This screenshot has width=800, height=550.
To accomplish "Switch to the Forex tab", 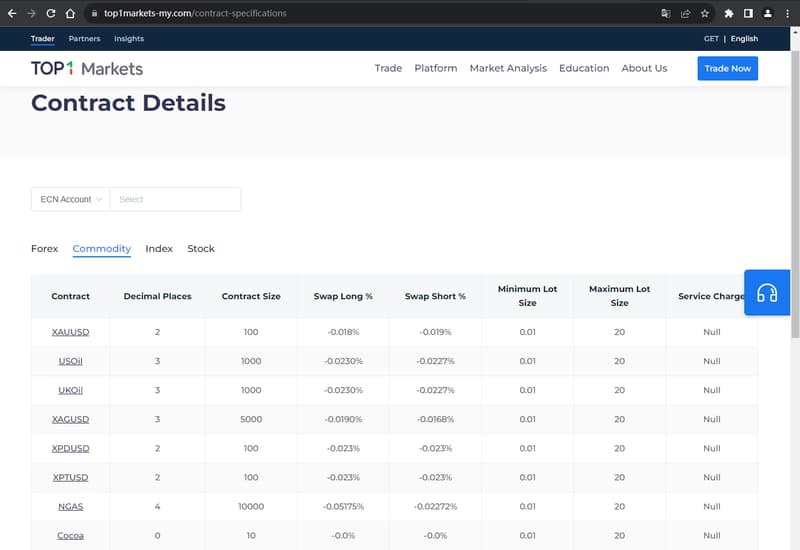I will [44, 248].
